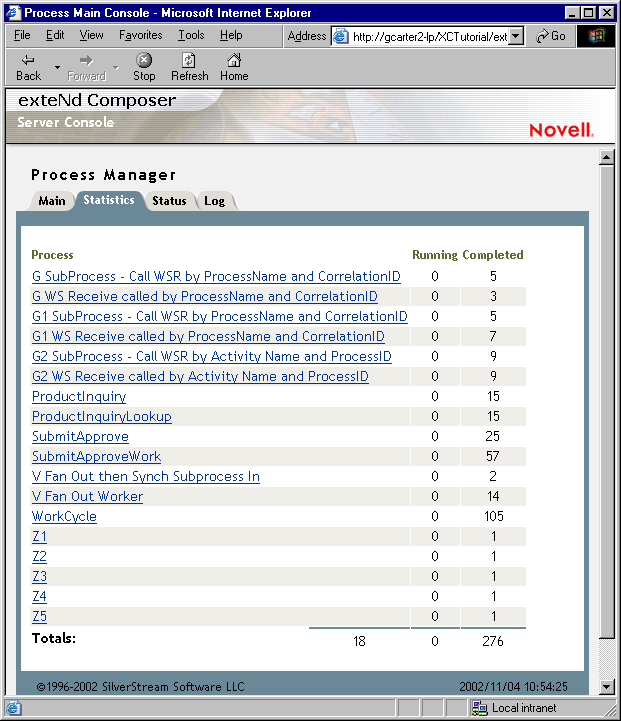Open the Z2 process link
This screenshot has width=621, height=721.
tap(39, 556)
